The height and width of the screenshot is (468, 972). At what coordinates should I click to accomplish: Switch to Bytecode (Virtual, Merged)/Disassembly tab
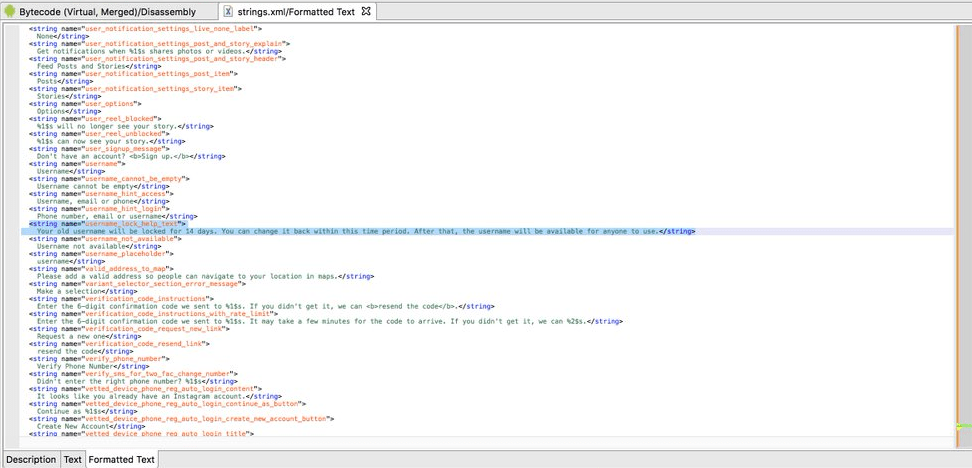click(x=107, y=12)
